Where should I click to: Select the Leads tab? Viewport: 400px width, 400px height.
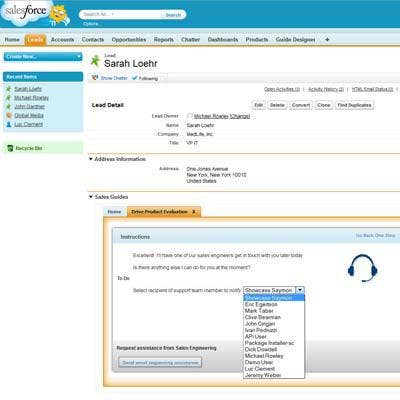coord(35,39)
